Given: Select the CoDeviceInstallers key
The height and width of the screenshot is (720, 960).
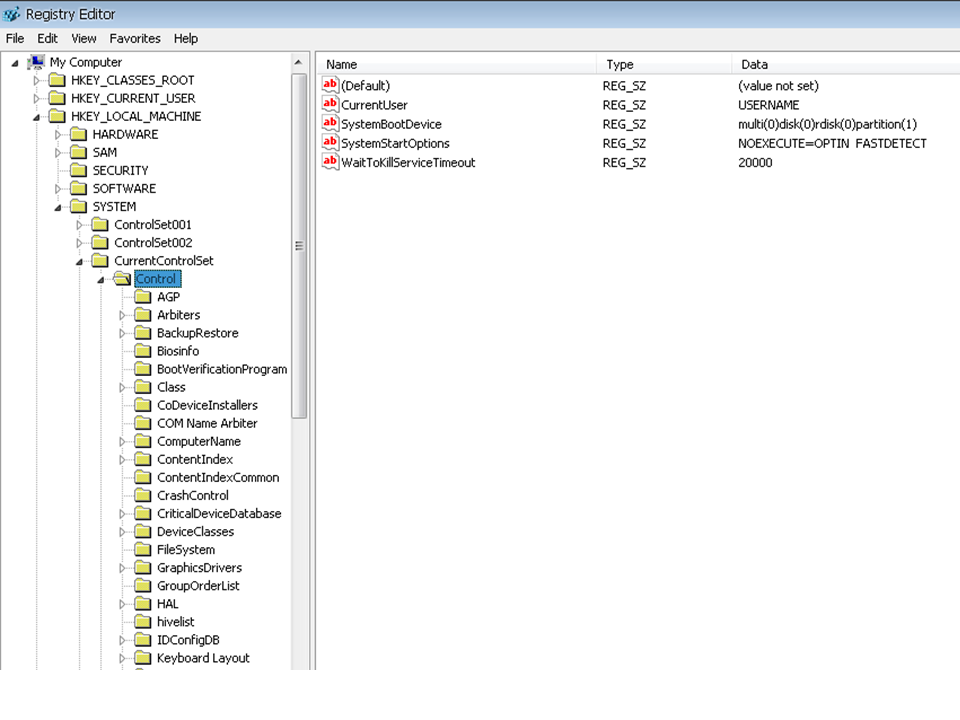Looking at the screenshot, I should click(x=207, y=405).
